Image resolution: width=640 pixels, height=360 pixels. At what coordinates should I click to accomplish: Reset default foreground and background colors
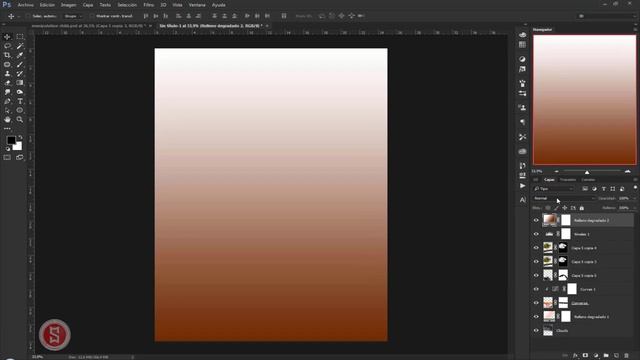pyautogui.click(x=8, y=149)
